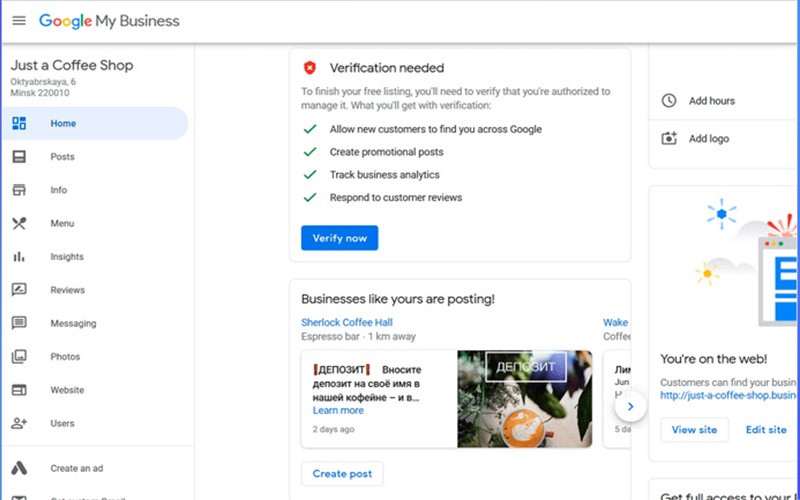Click the Info storefront icon
Viewport: 800px width, 500px height.
[19, 190]
